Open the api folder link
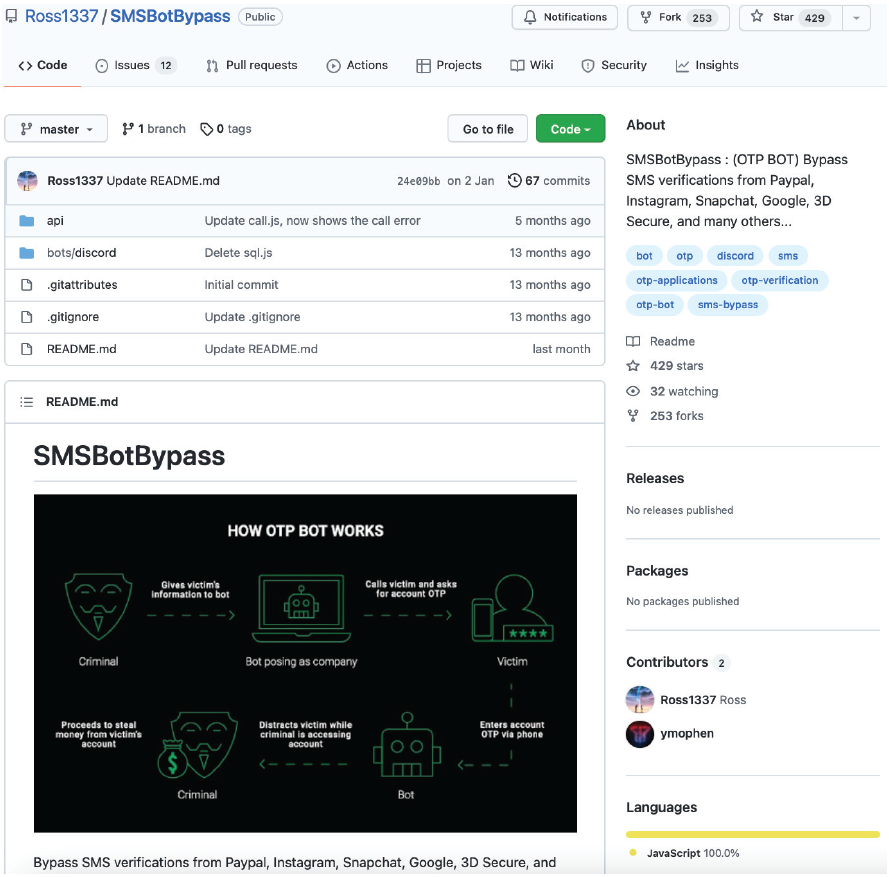This screenshot has width=889, height=877. 55,221
